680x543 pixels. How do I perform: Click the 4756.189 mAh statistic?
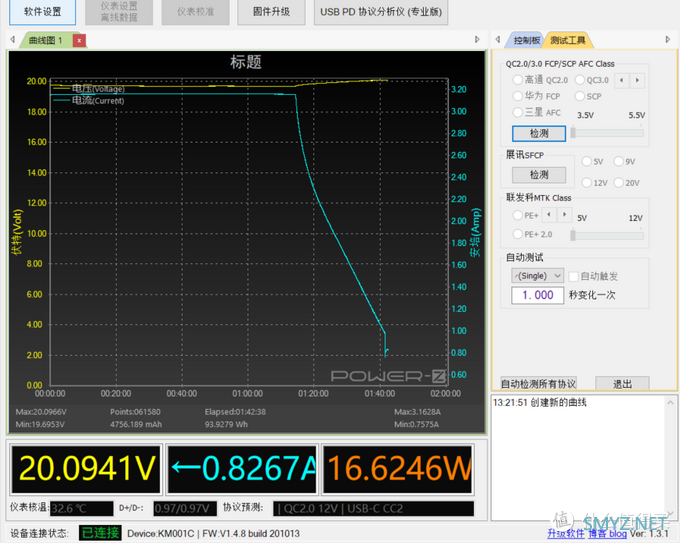(136, 424)
